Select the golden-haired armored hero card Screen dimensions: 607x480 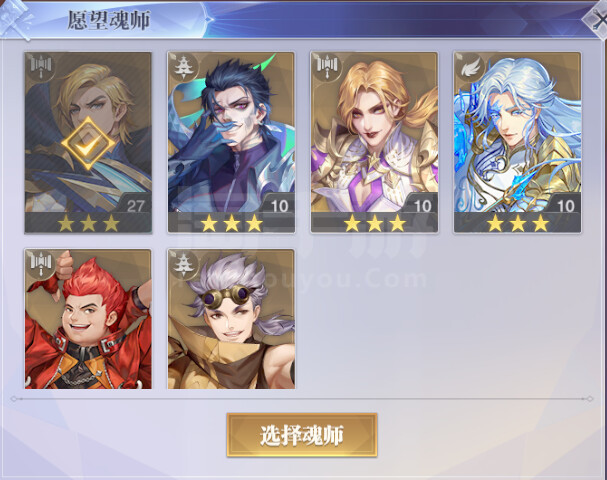pos(374,142)
